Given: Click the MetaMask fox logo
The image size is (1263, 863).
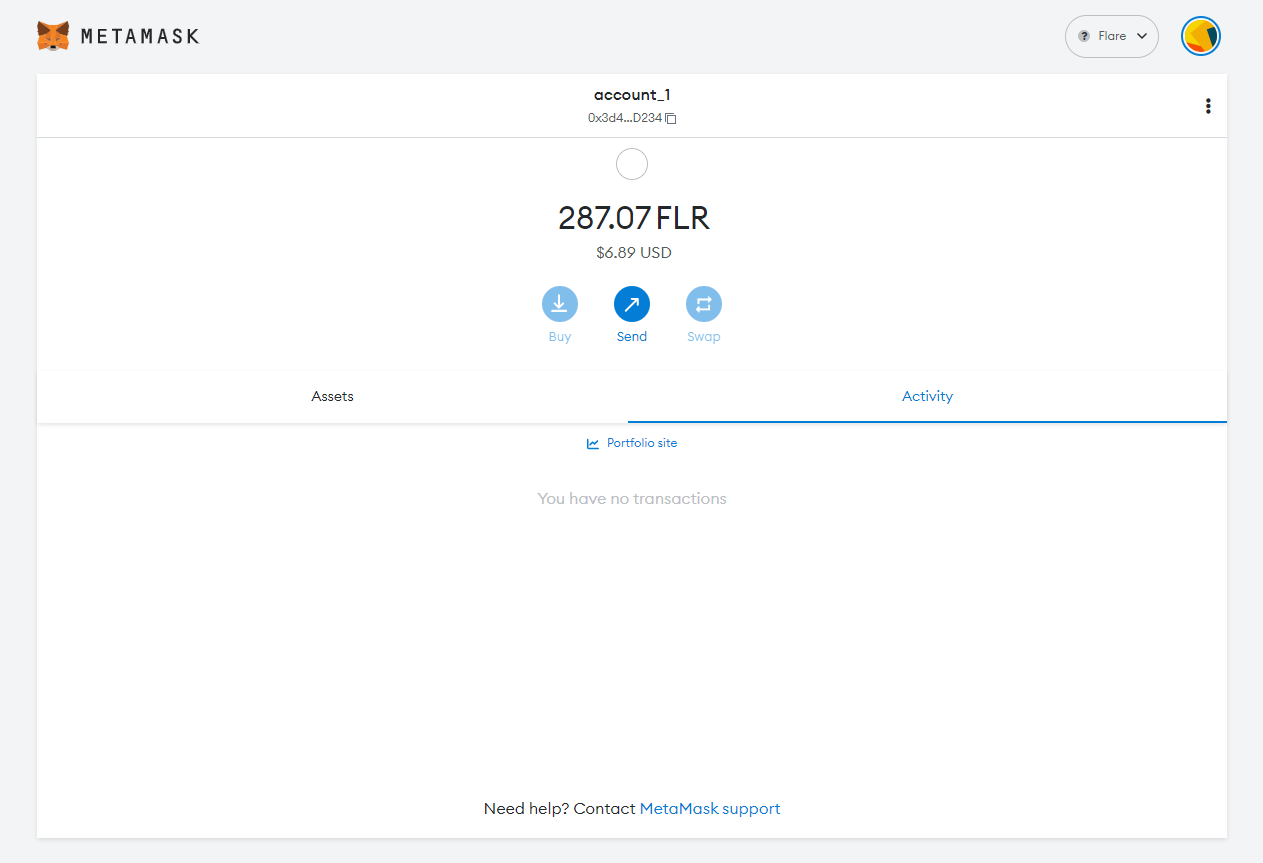Looking at the screenshot, I should pyautogui.click(x=53, y=36).
